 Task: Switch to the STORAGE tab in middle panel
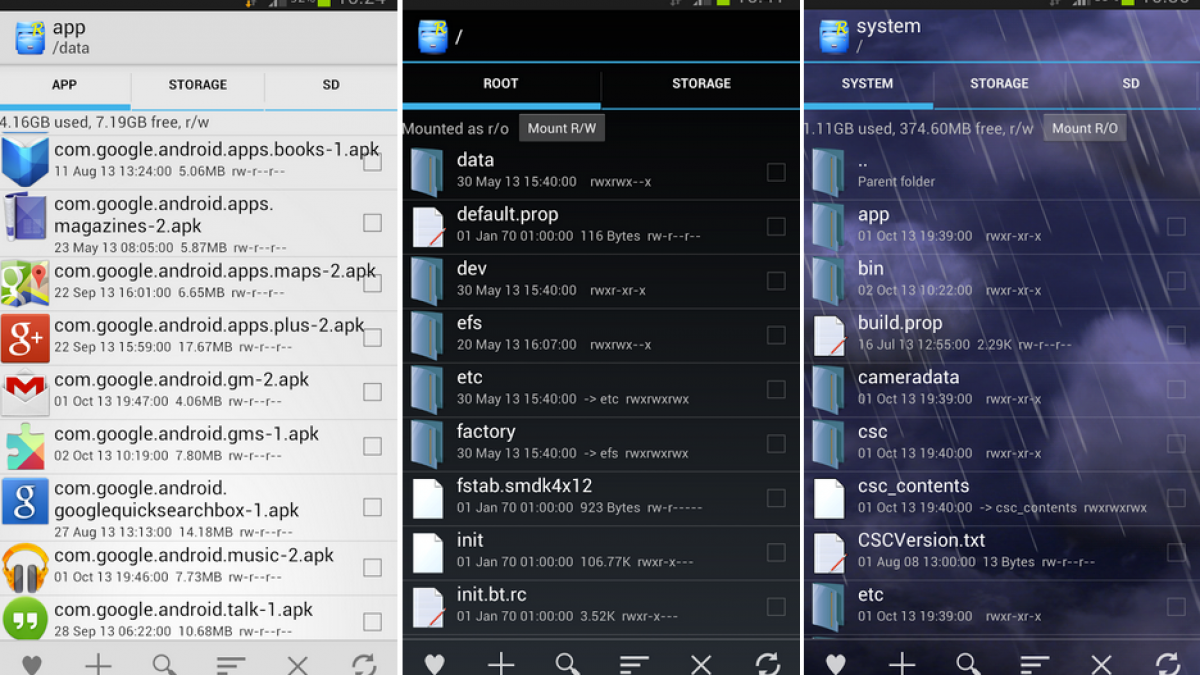(x=701, y=84)
